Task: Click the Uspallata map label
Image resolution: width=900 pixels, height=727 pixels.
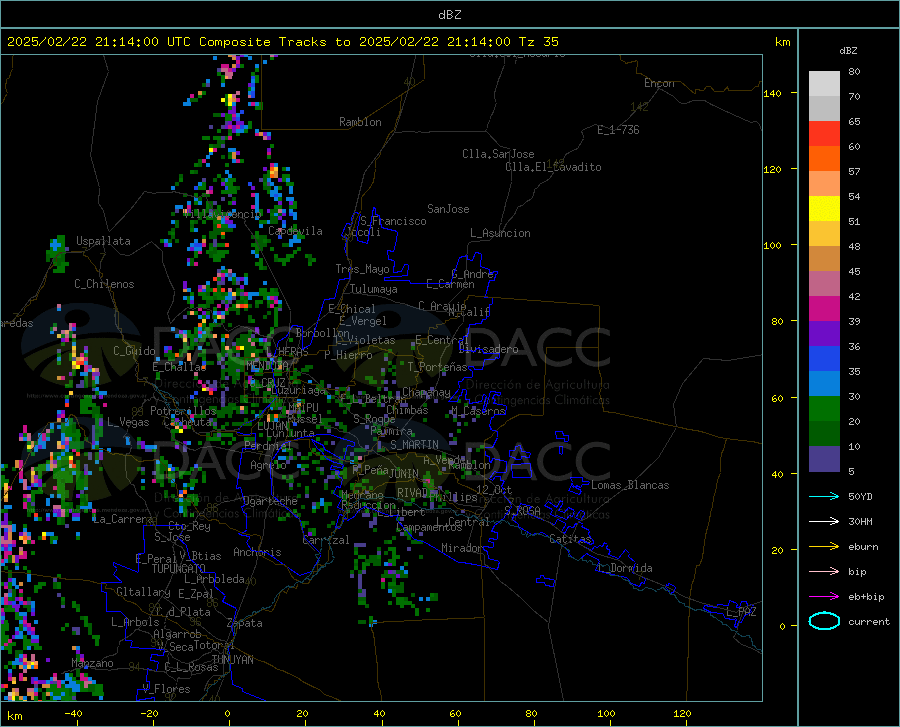Action: click(x=103, y=241)
